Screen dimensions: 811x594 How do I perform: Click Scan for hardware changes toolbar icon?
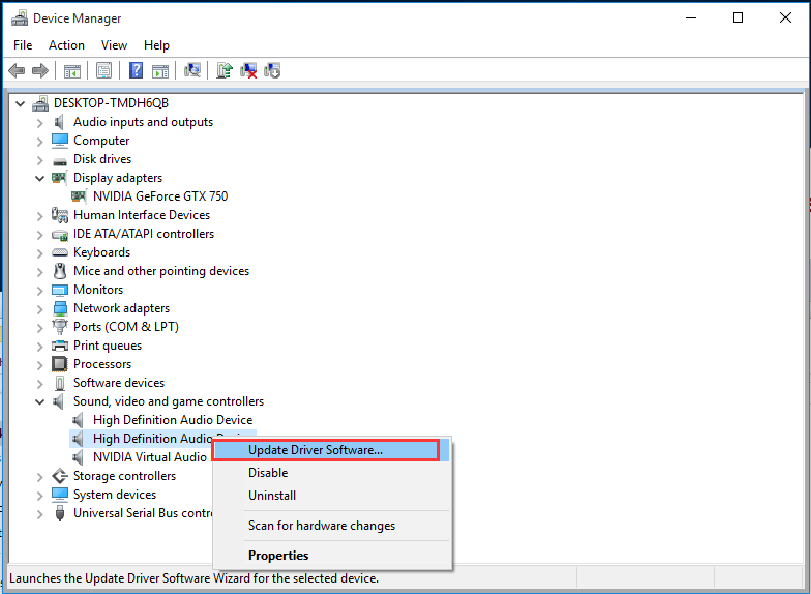pyautogui.click(x=191, y=70)
